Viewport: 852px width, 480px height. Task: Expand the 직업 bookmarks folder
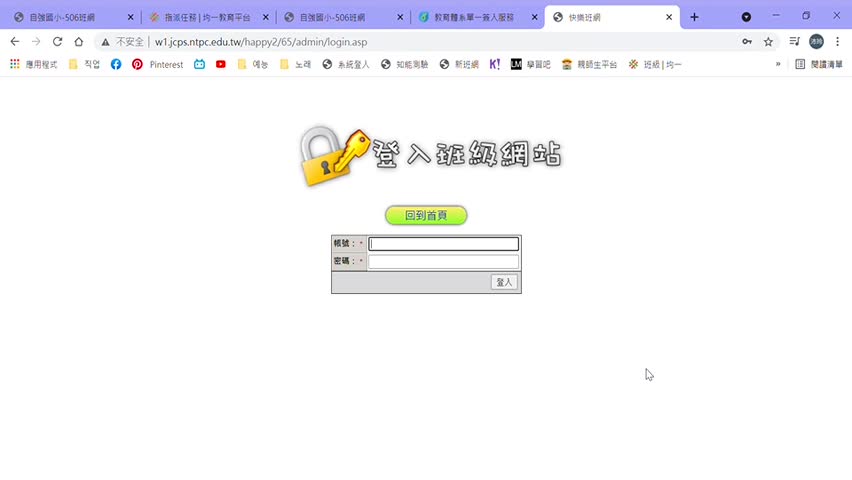(84, 64)
